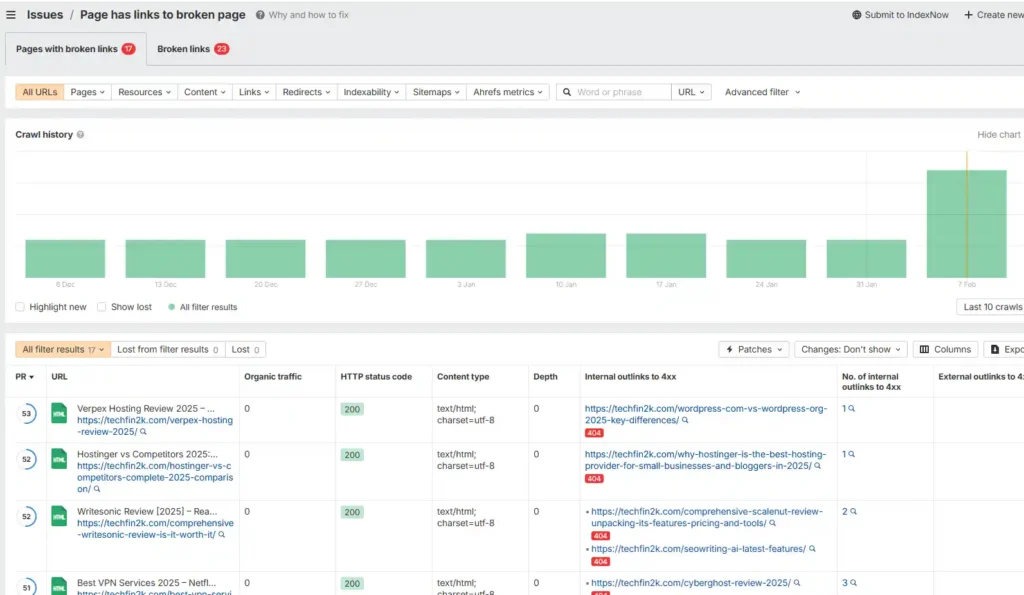1024x595 pixels.
Task: Click the PR 52 badge for Hostinger row
Action: (x=26, y=459)
